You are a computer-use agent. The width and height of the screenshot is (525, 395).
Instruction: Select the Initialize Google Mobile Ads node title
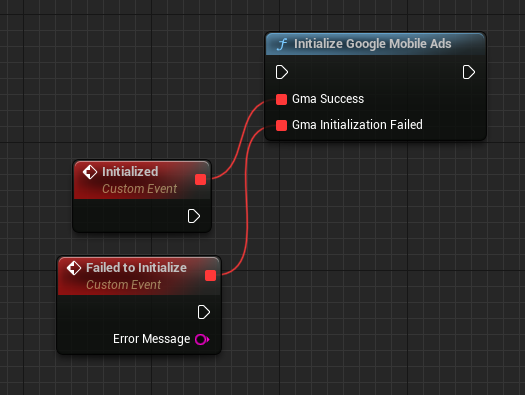coord(373,44)
